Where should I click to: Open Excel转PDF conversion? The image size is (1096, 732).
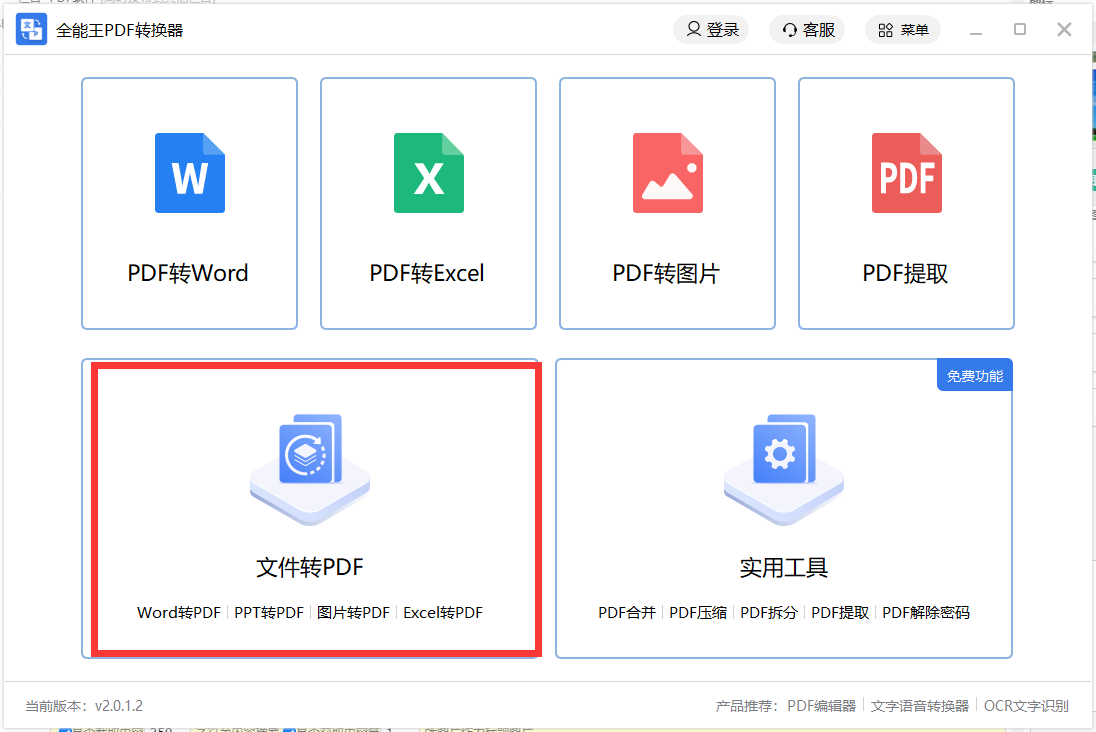(x=444, y=612)
